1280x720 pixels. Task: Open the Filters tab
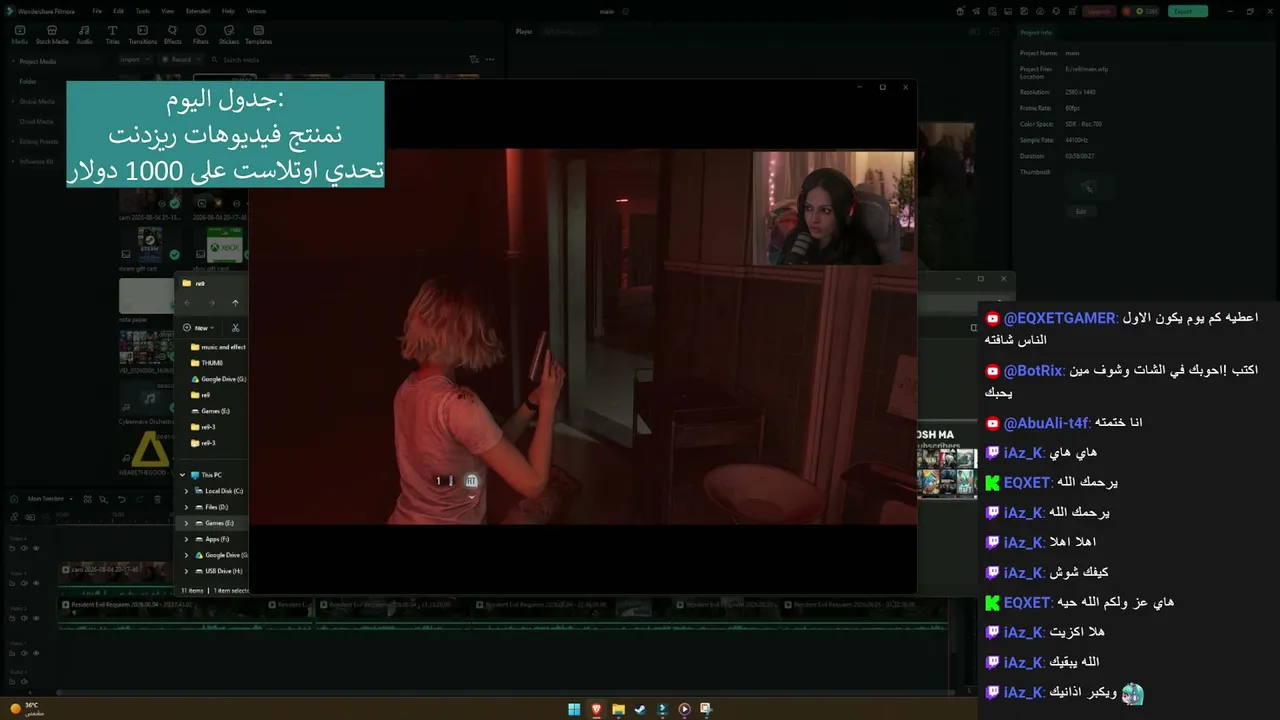(x=201, y=35)
